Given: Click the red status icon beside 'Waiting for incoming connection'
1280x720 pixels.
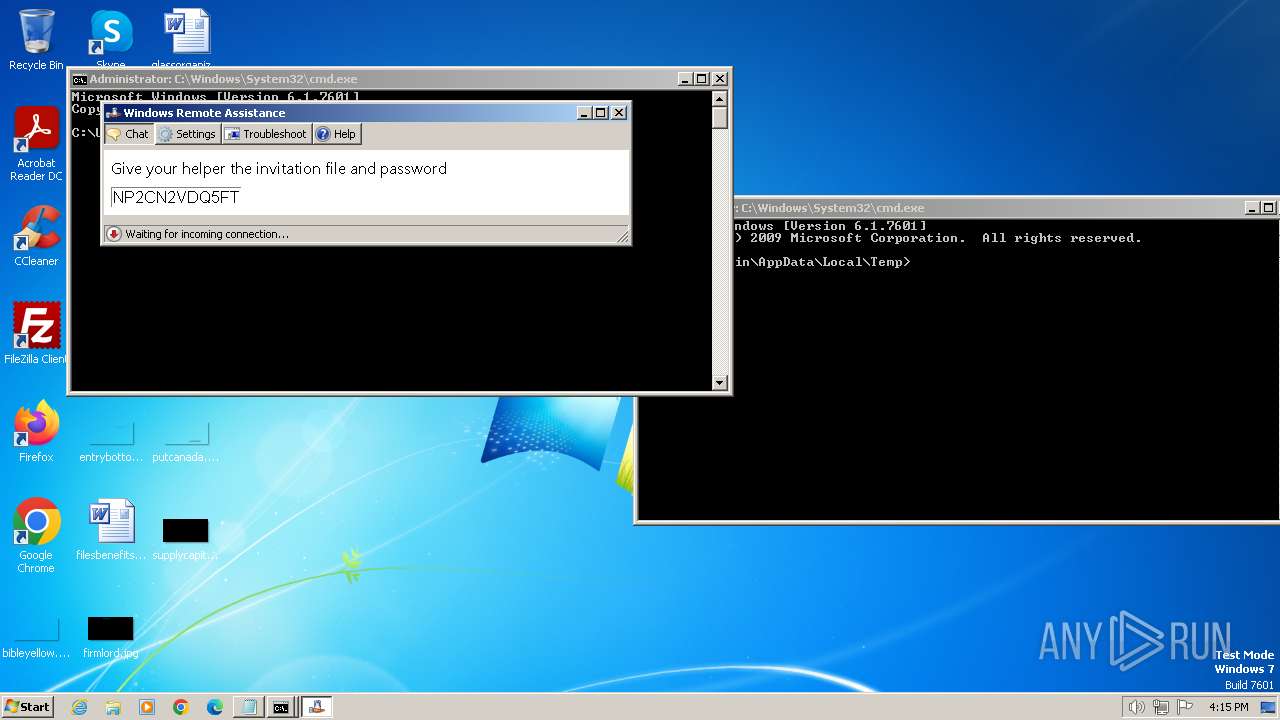Looking at the screenshot, I should (114, 234).
